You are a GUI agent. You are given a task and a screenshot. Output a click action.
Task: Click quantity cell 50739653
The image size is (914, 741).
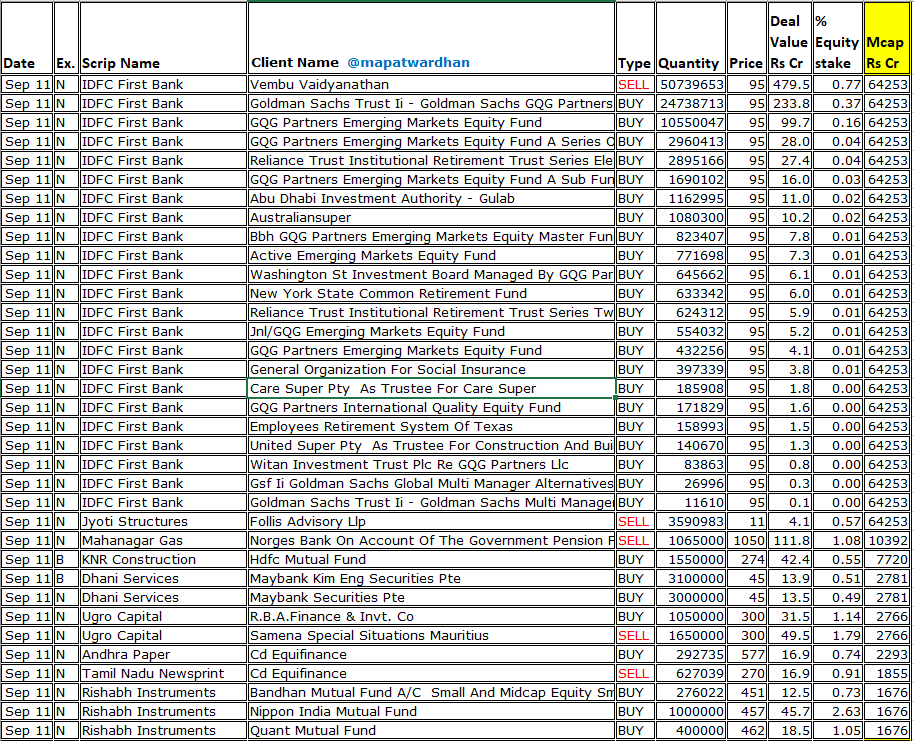click(691, 85)
